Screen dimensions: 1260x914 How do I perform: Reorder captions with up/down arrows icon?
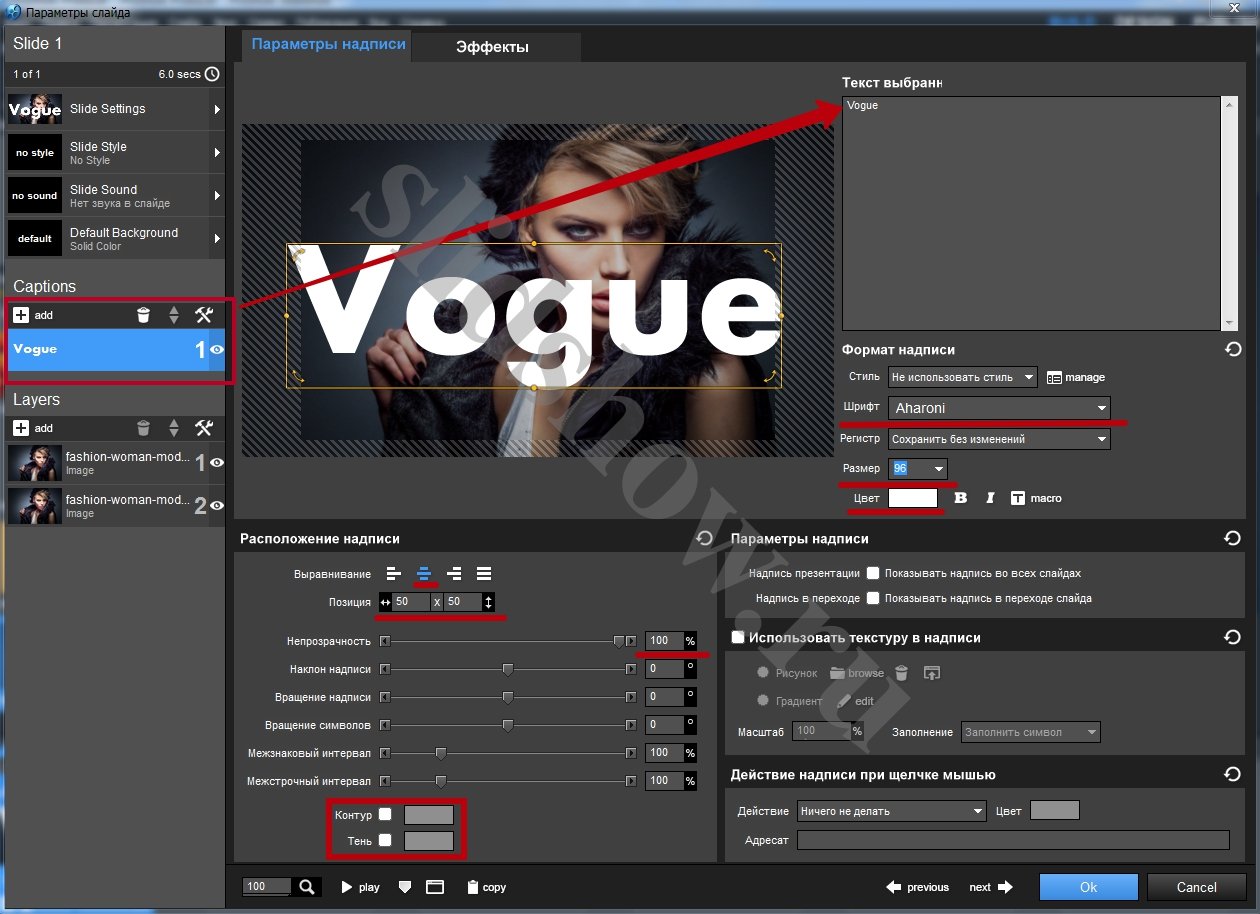click(x=174, y=315)
